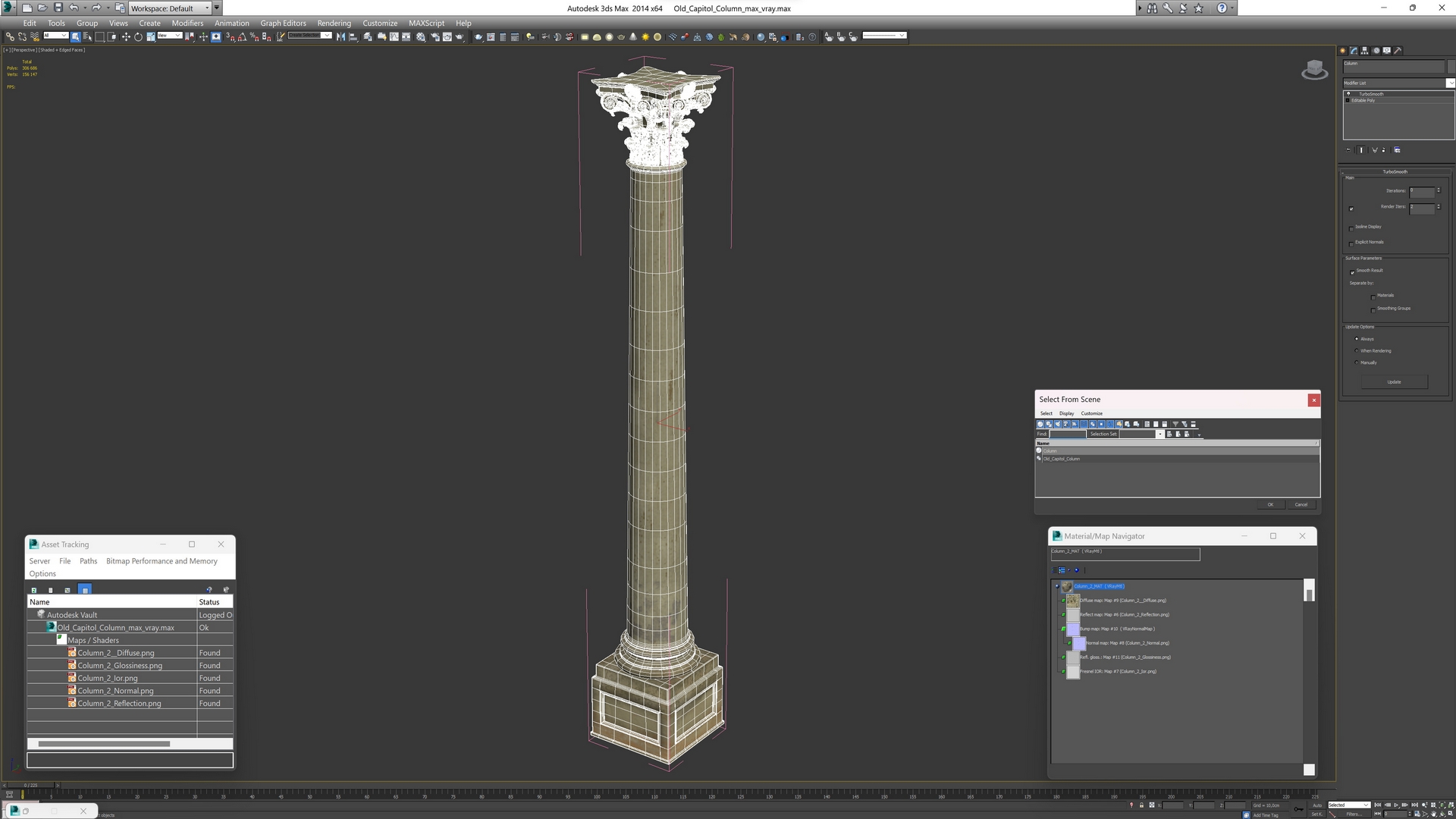Open the Workspace: Default dropdown
1456x819 pixels.
click(170, 8)
